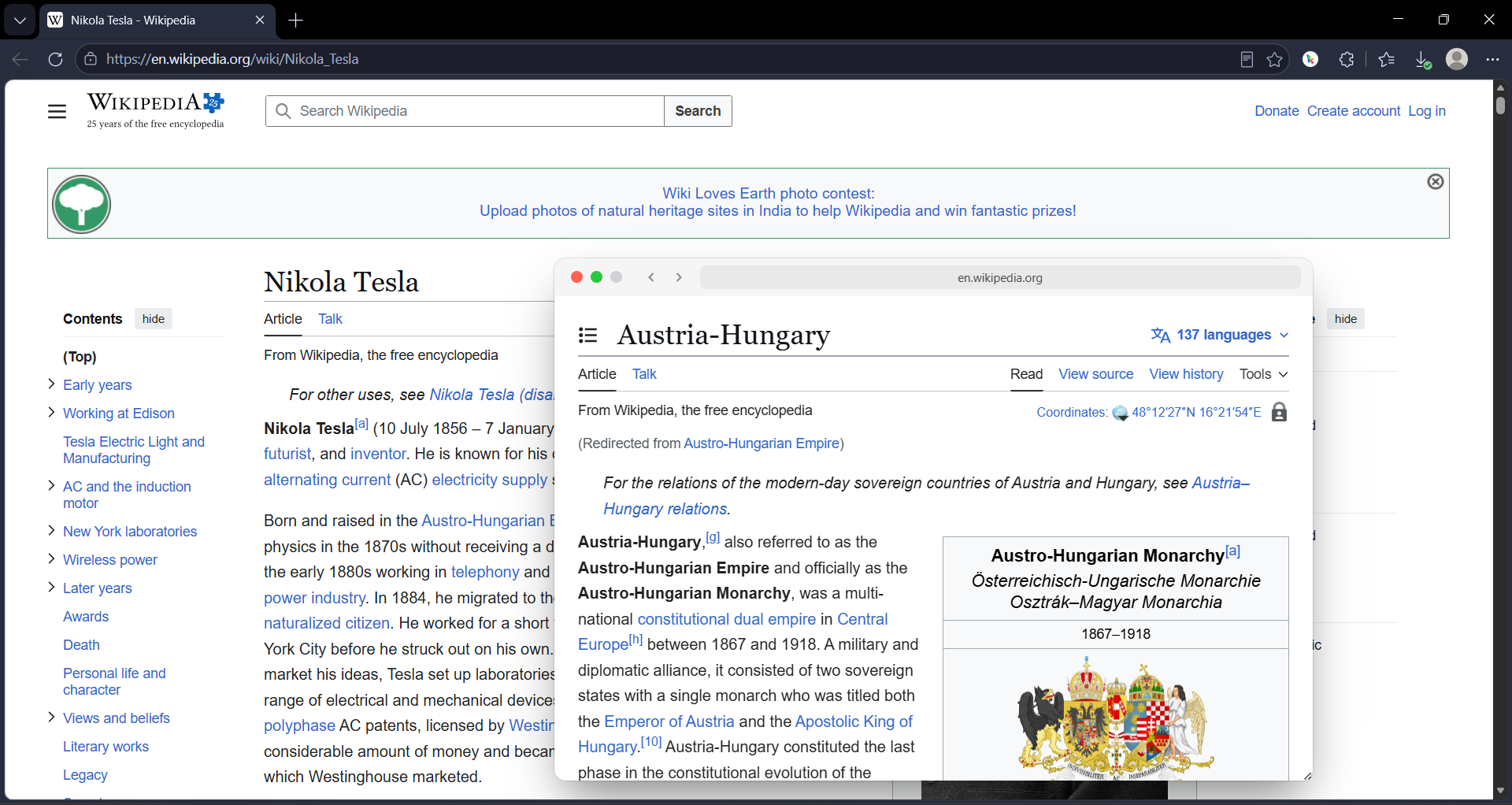Click the Wikipedia logo

click(156, 110)
